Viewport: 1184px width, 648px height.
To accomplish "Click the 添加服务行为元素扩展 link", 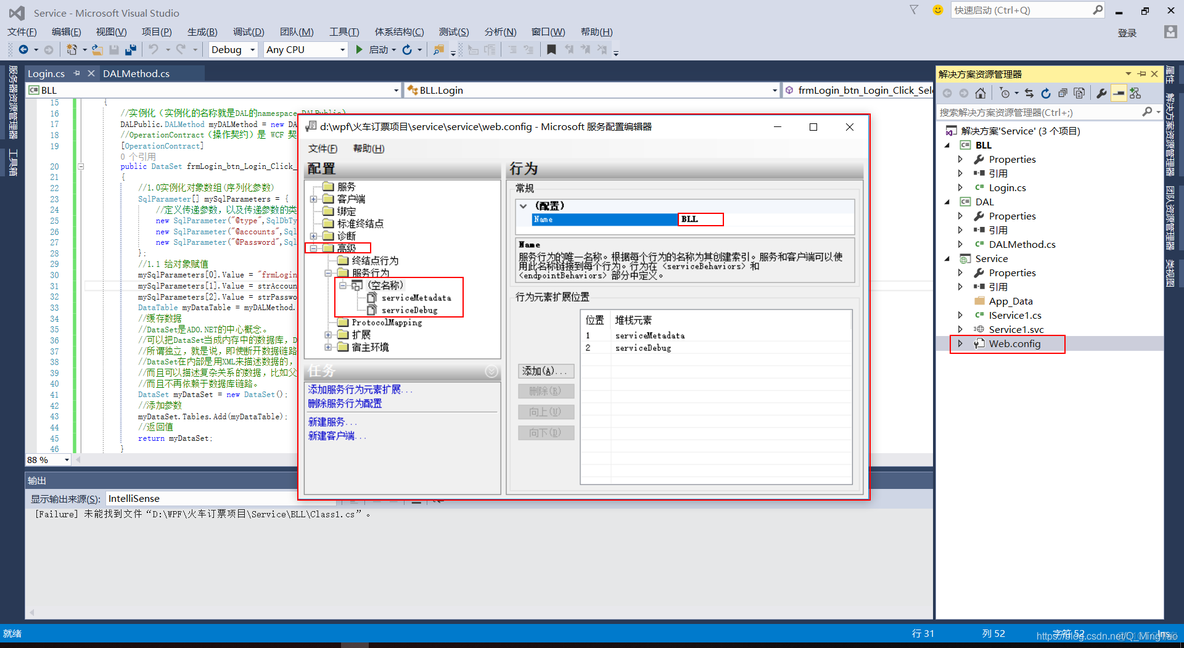I will [x=360, y=390].
